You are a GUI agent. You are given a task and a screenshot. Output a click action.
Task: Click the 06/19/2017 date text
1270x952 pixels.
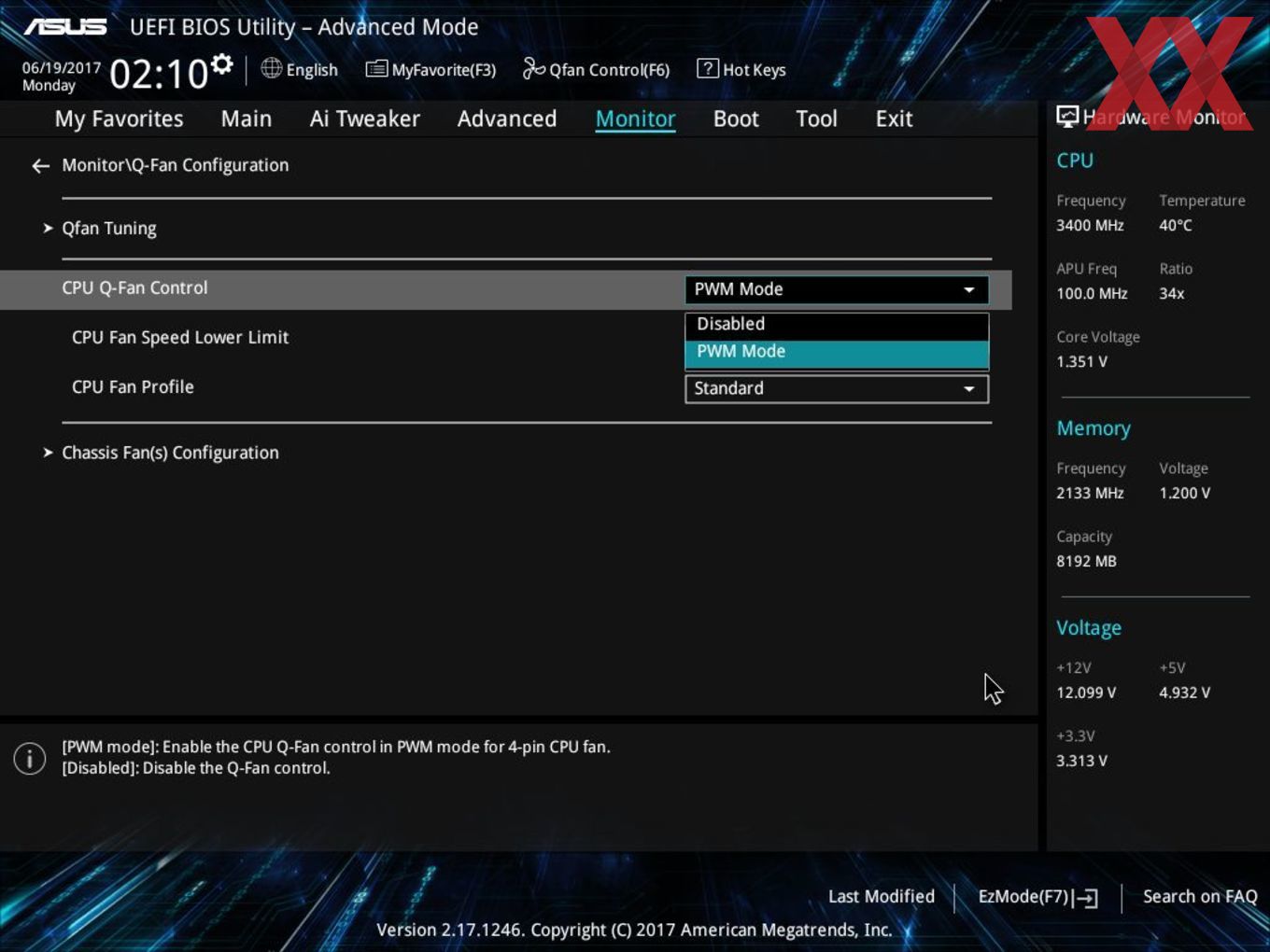[62, 68]
